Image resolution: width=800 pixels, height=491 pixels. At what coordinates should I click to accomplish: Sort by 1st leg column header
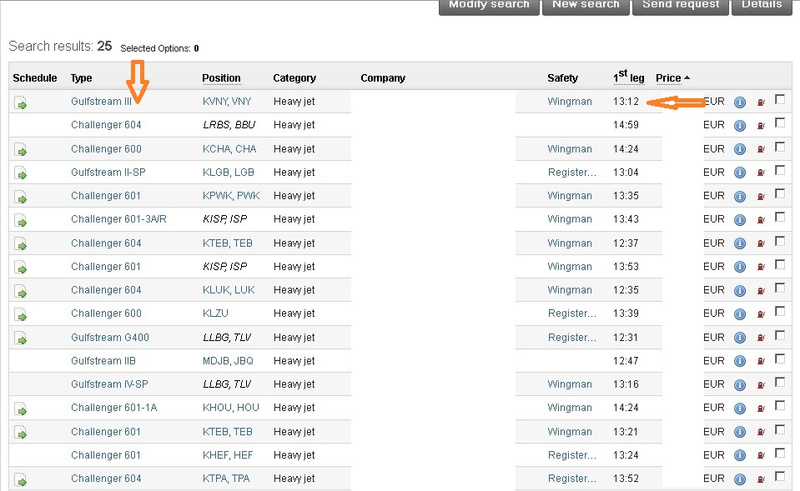(628, 77)
